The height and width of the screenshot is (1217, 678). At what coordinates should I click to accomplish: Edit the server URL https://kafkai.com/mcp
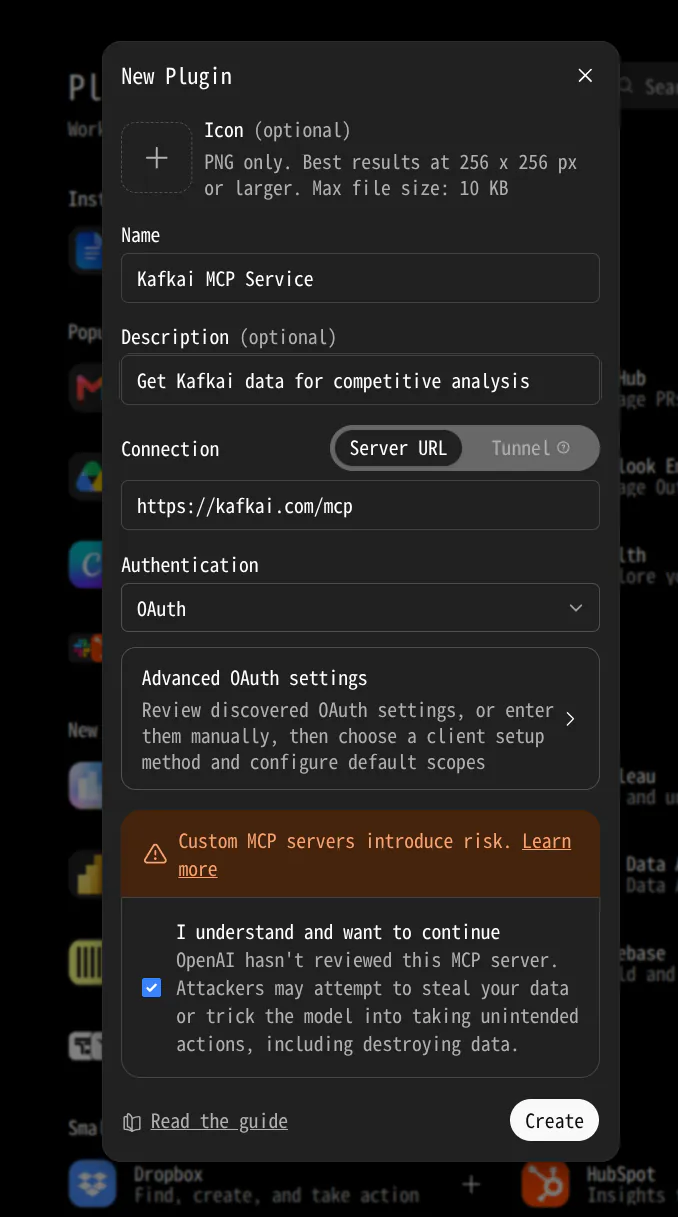click(x=360, y=506)
